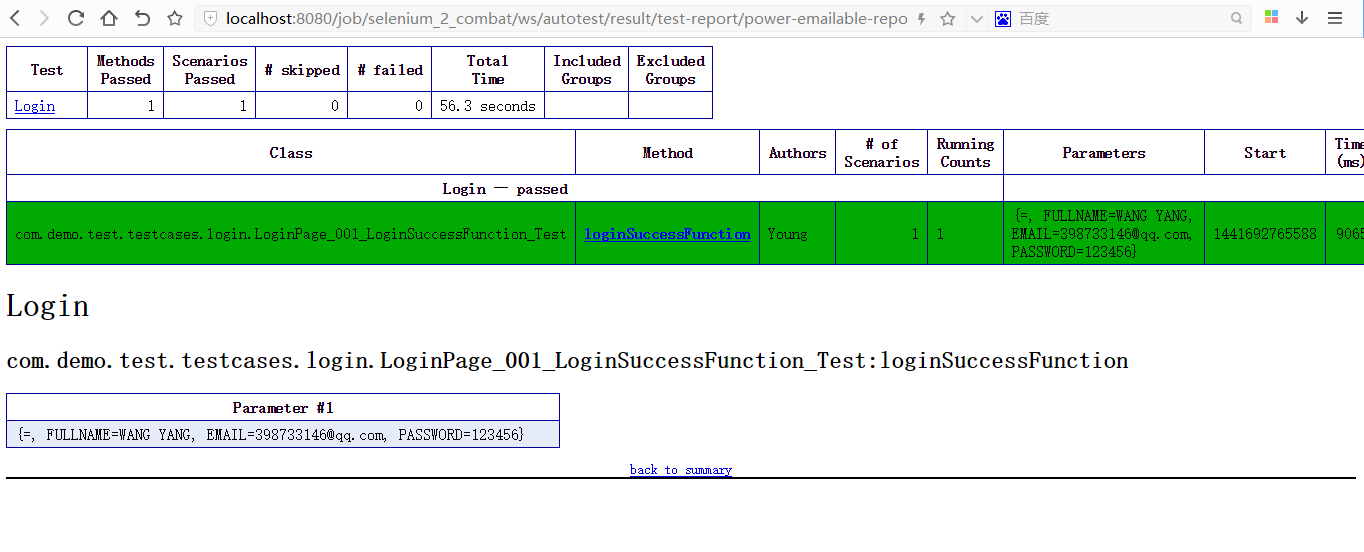Click the Parameters column header
This screenshot has height=552, width=1364.
click(1104, 153)
